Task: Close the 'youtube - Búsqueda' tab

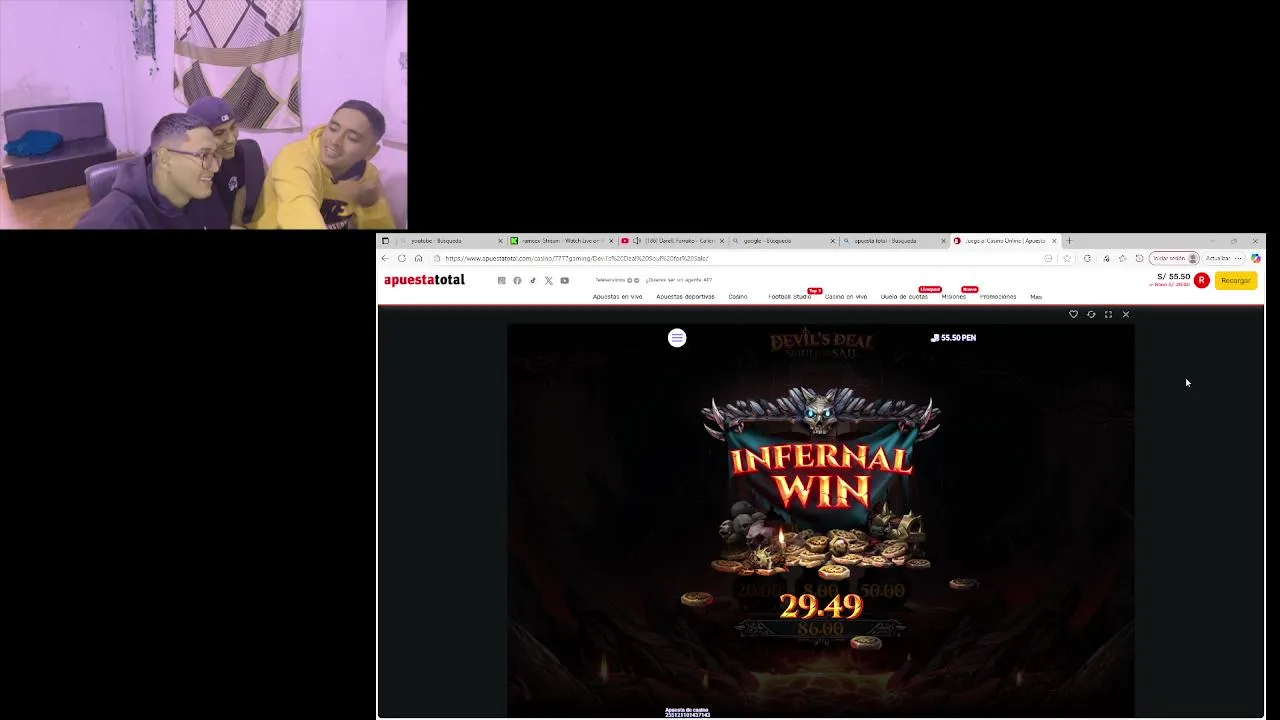Action: [500, 241]
